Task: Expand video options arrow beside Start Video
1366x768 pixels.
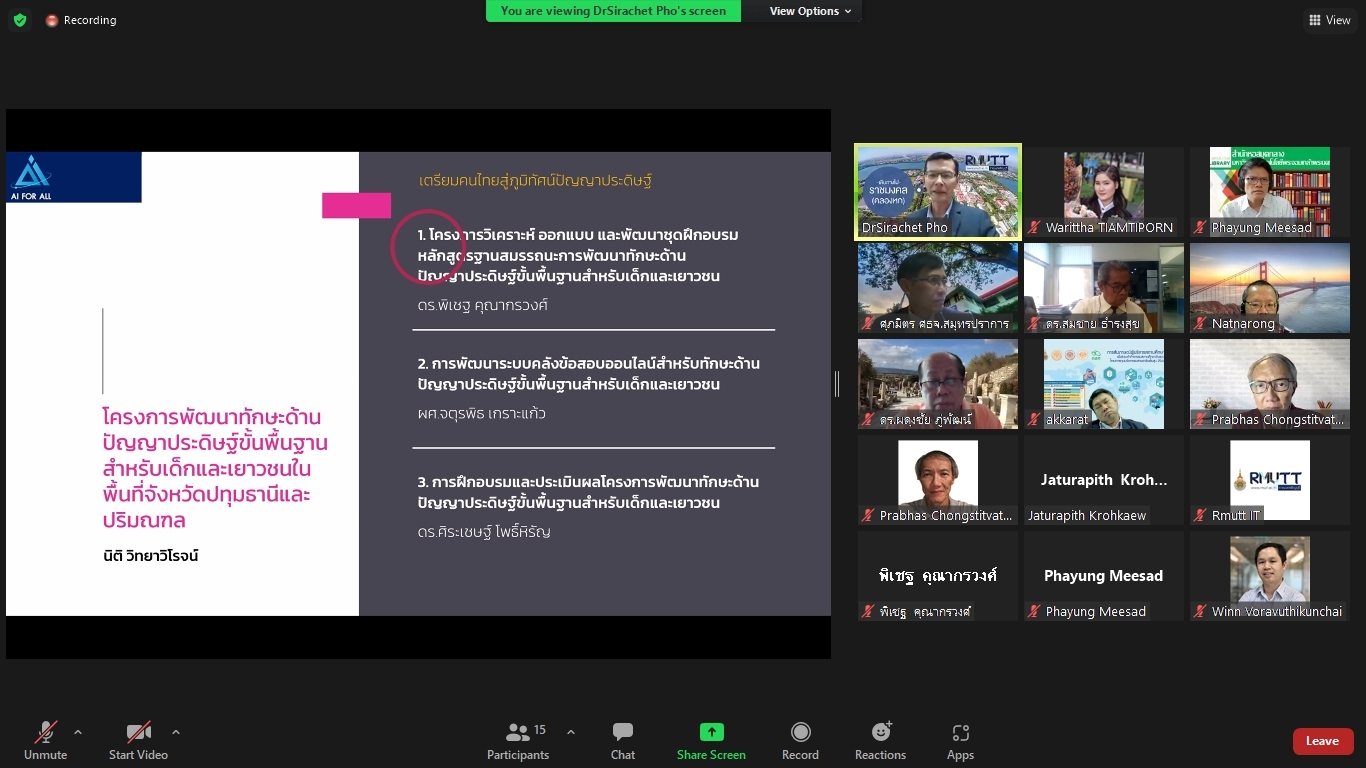Action: [x=176, y=732]
